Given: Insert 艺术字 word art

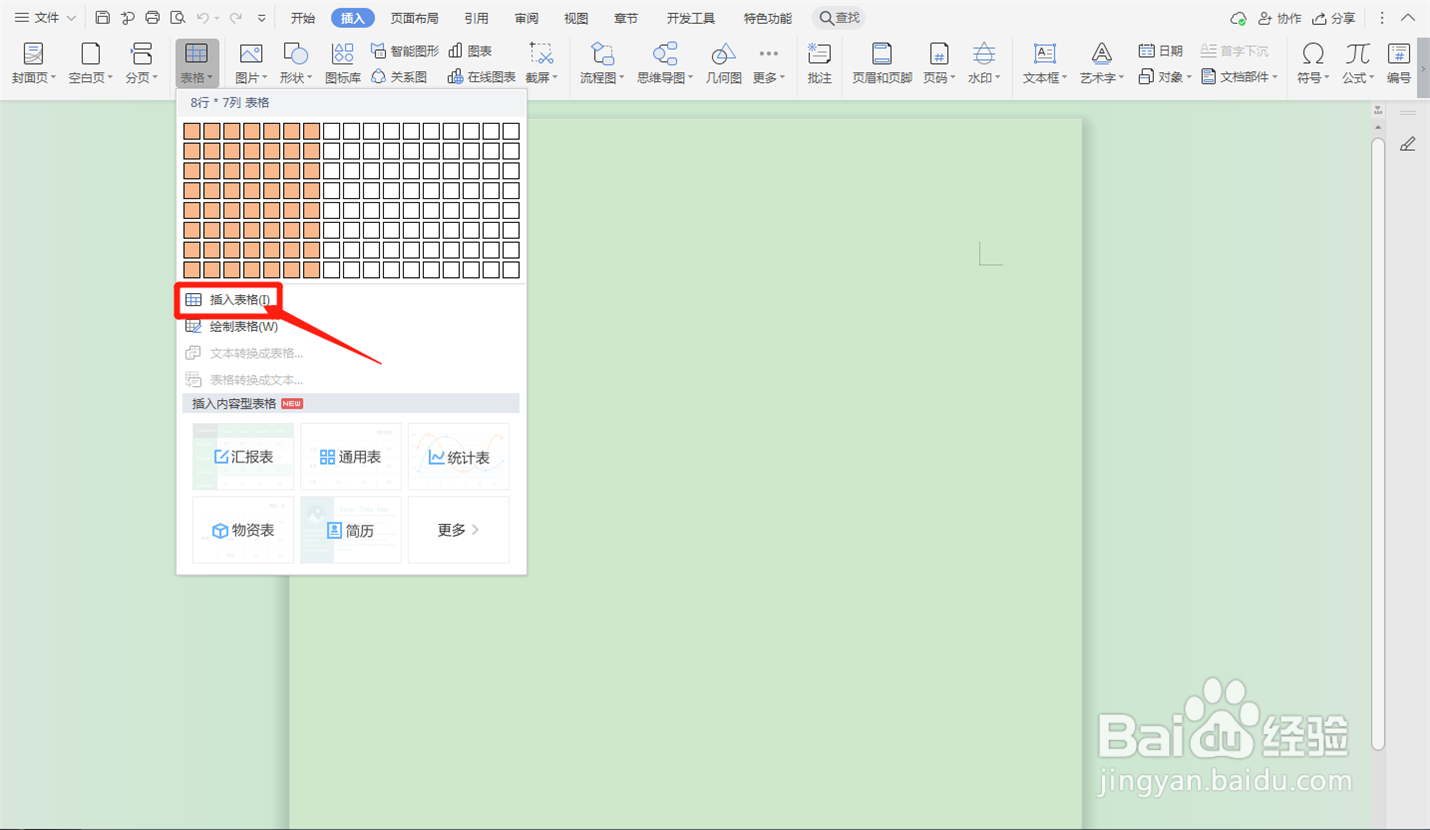Looking at the screenshot, I should click(x=1102, y=63).
